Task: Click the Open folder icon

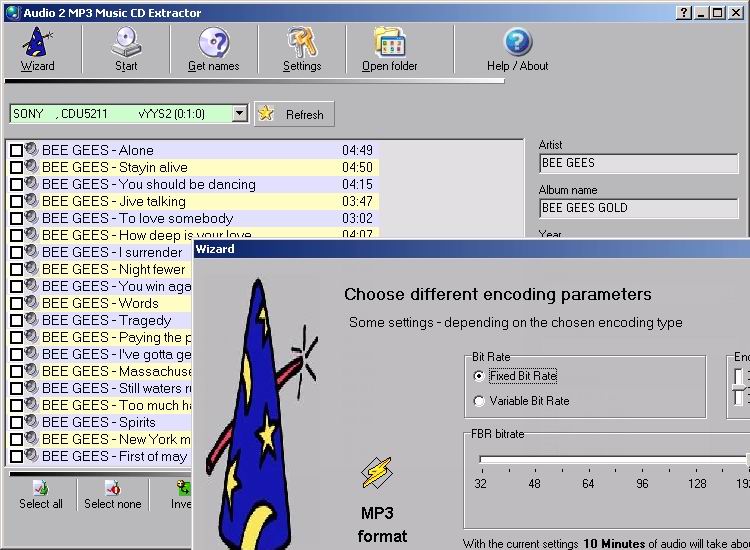Action: [x=390, y=42]
